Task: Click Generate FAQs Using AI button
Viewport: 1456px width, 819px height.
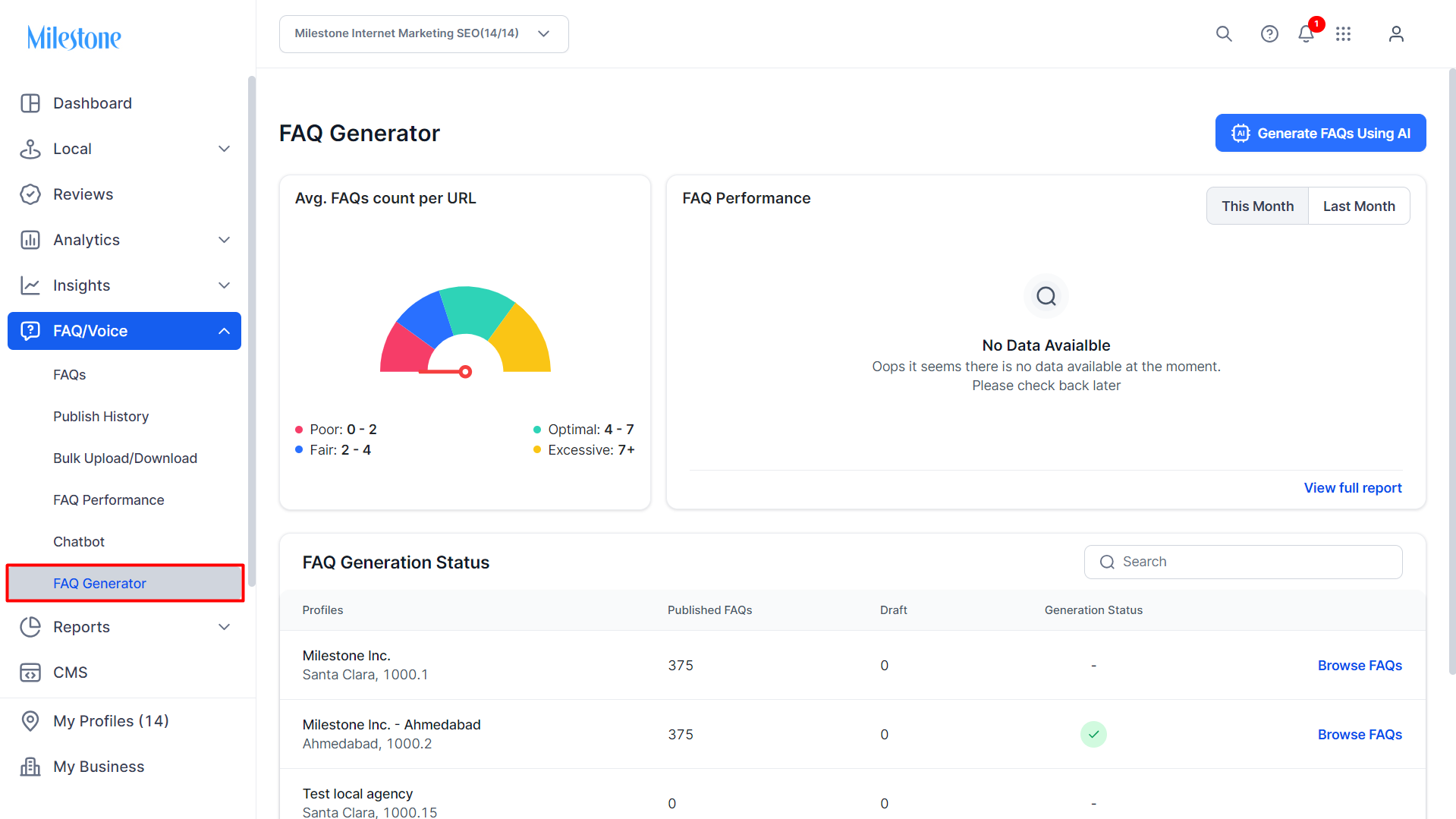Action: (1320, 133)
